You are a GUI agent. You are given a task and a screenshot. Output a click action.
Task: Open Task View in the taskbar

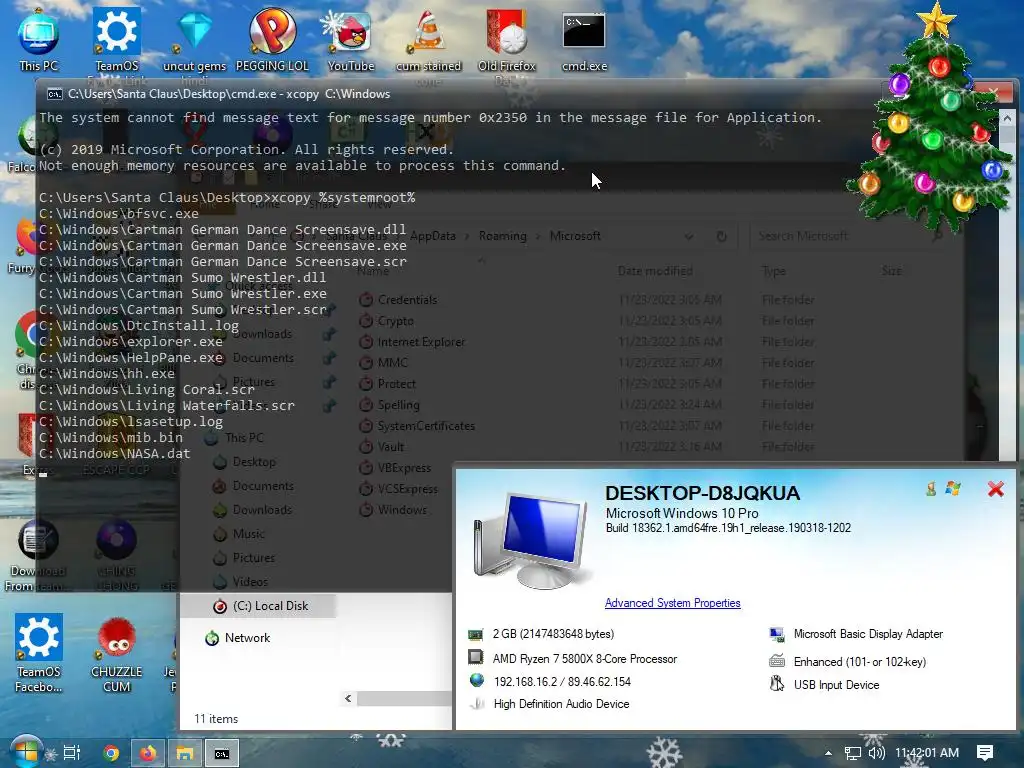click(x=72, y=753)
